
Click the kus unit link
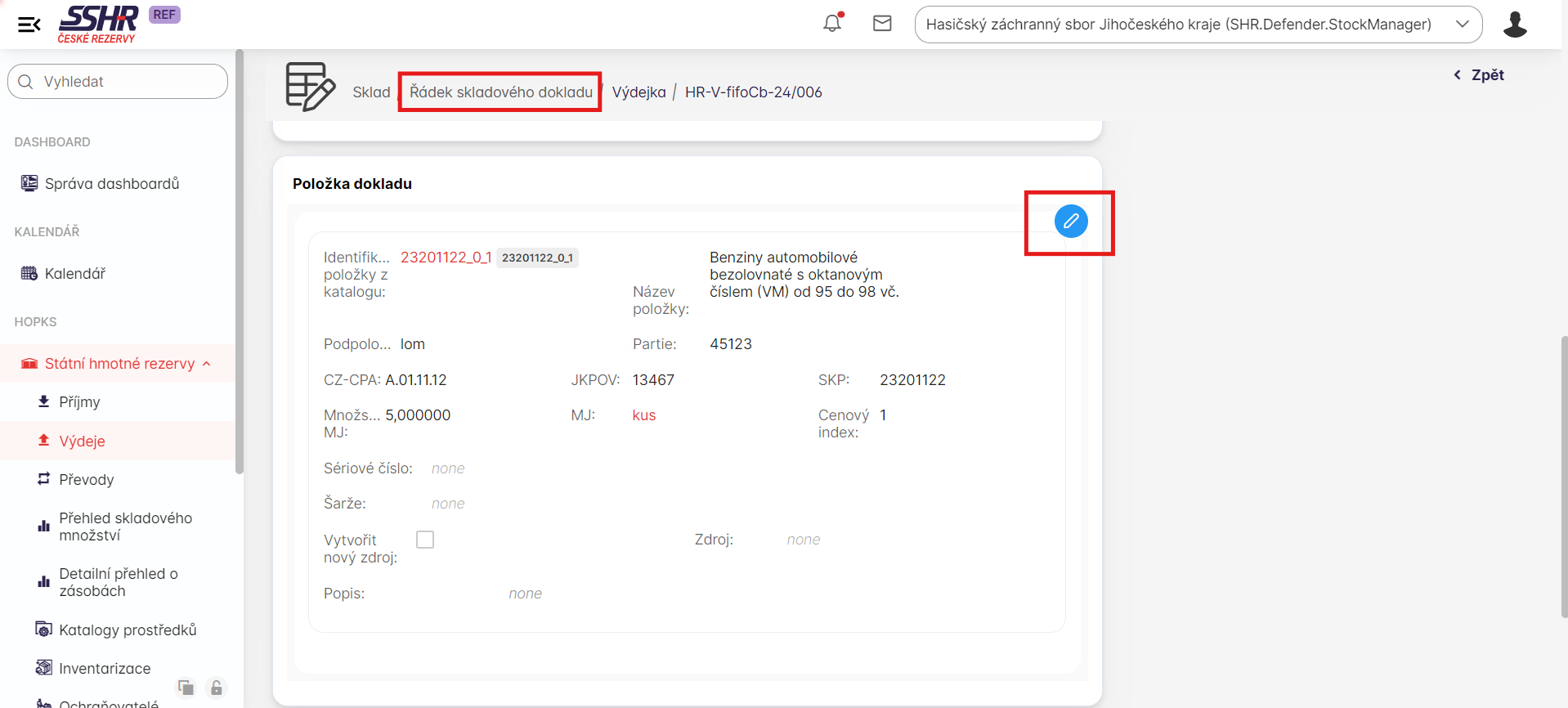click(643, 415)
